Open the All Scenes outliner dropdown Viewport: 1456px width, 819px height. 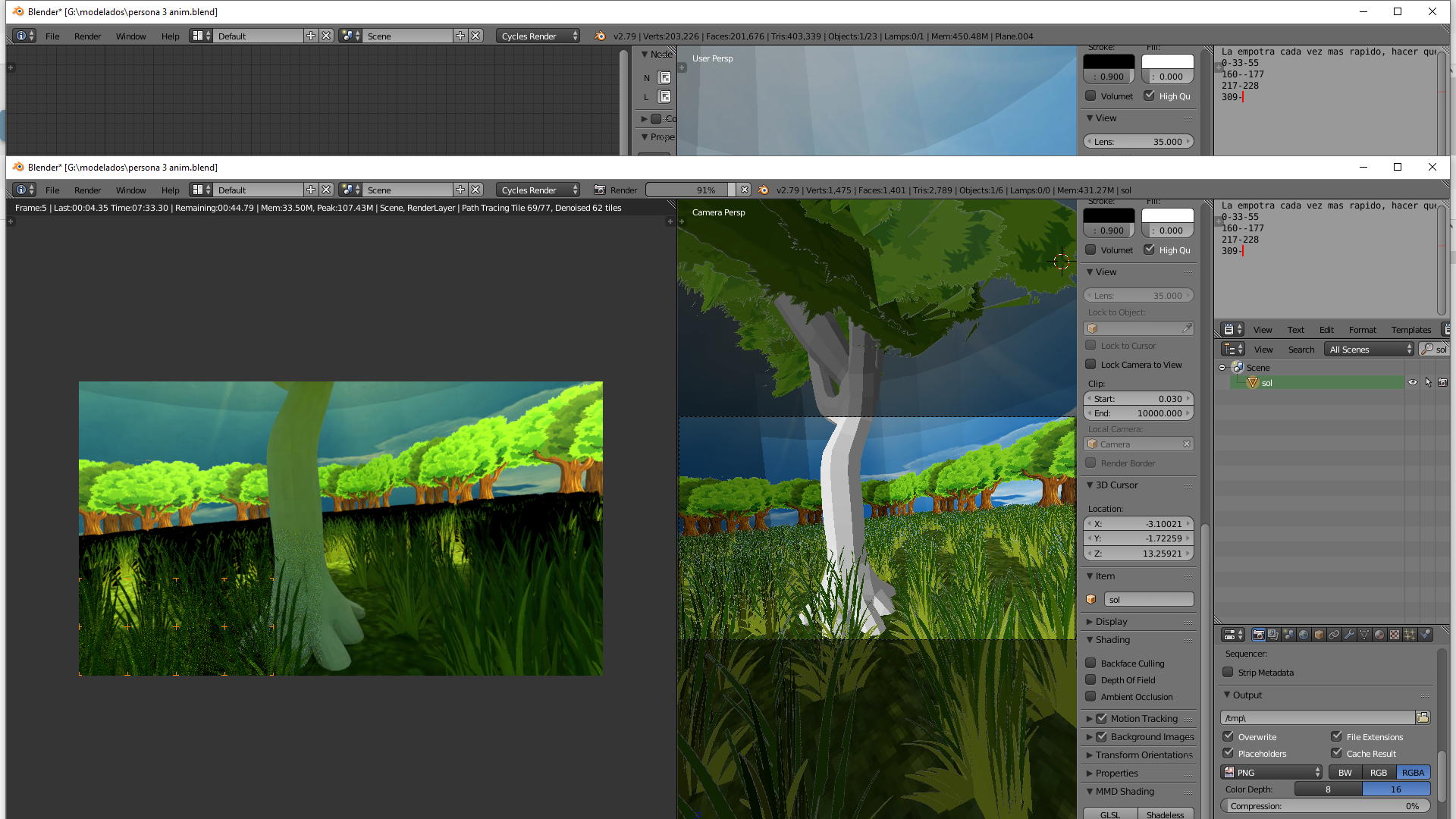[x=1370, y=350]
